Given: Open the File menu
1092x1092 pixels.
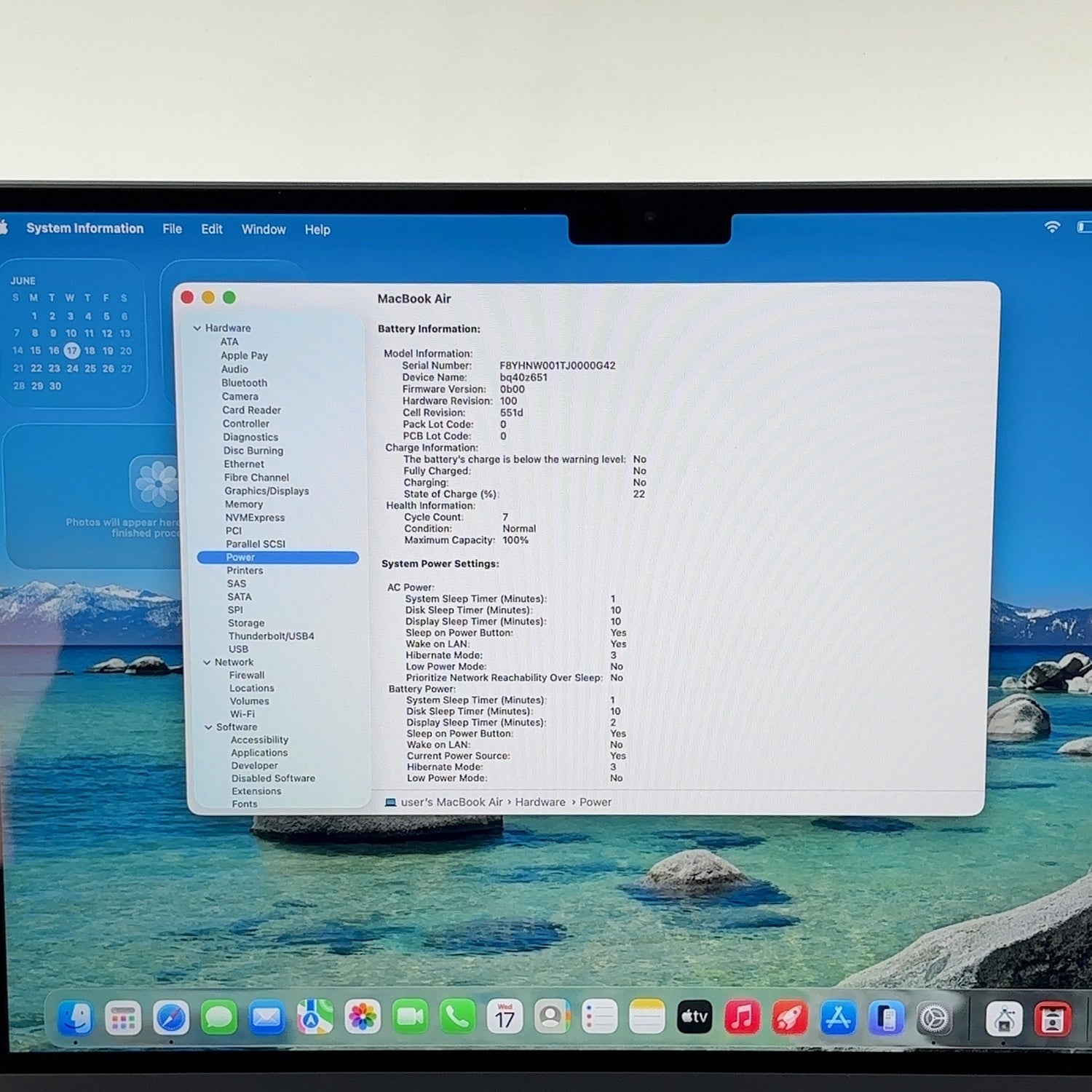Looking at the screenshot, I should (x=173, y=229).
